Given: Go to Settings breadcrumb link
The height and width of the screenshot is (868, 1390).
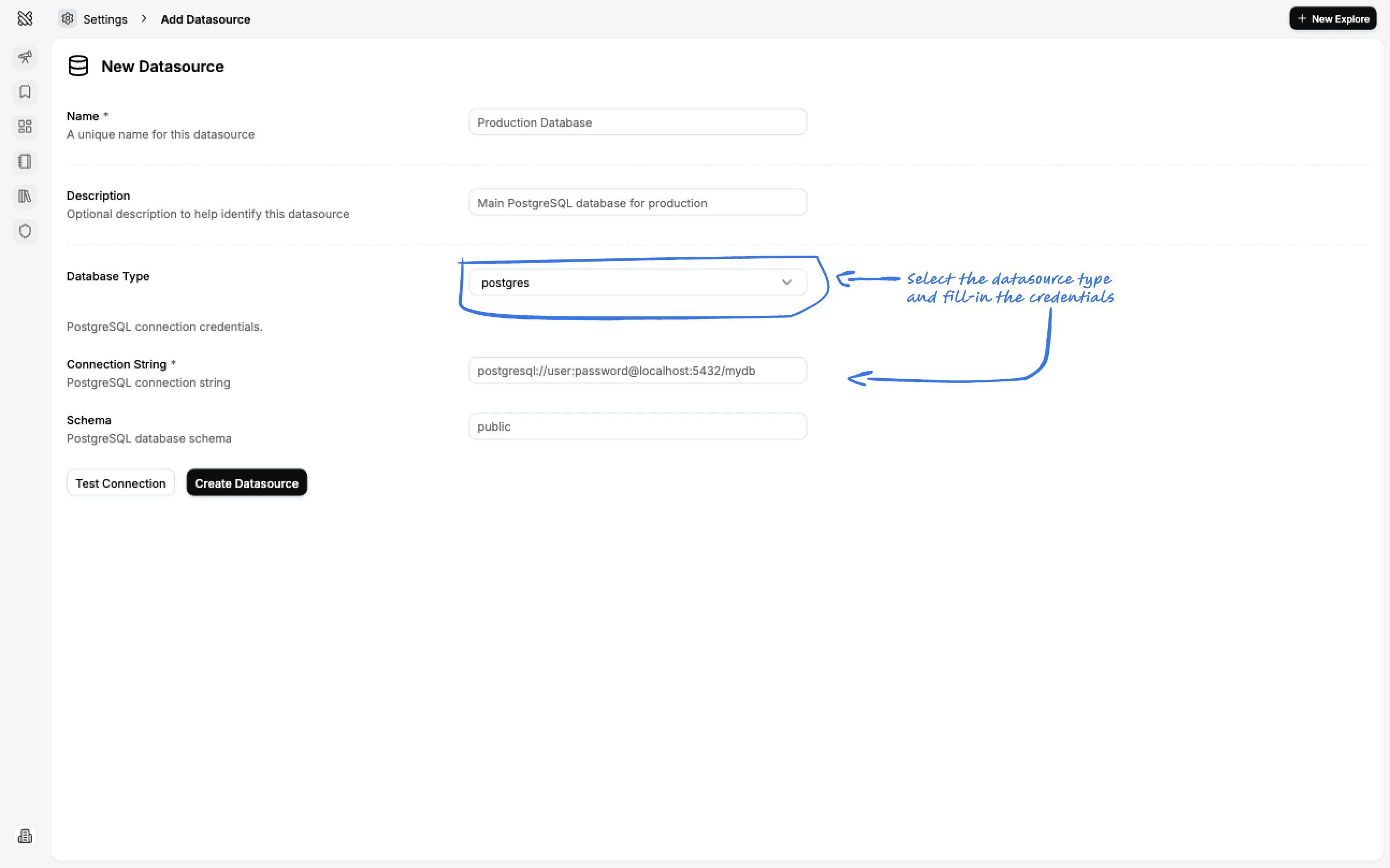Looking at the screenshot, I should 105,19.
